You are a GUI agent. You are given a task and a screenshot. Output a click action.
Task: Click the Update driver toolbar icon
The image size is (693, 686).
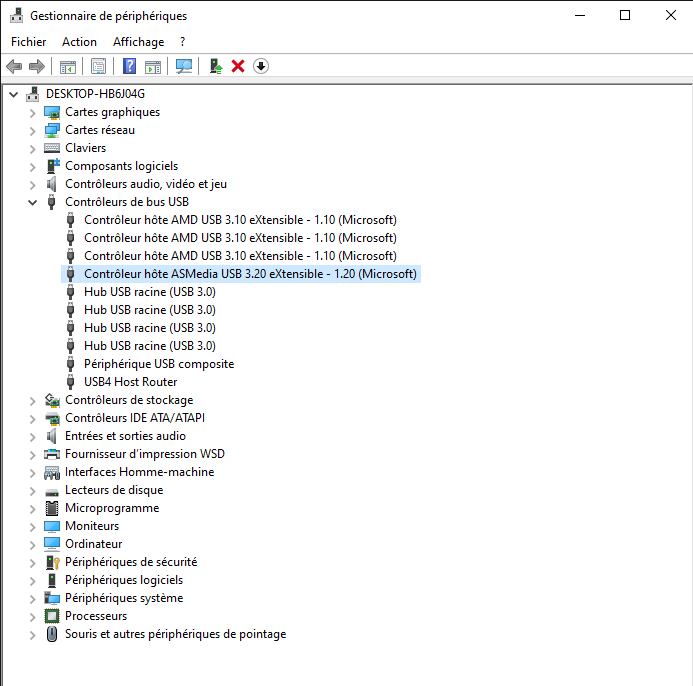216,67
